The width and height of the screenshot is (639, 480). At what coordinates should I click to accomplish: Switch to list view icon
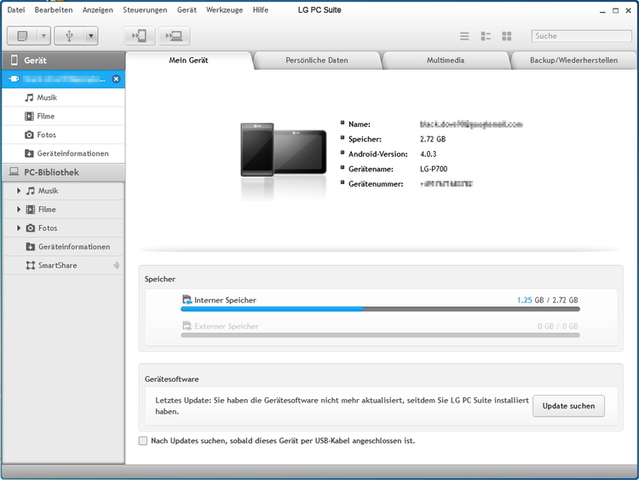[464, 36]
